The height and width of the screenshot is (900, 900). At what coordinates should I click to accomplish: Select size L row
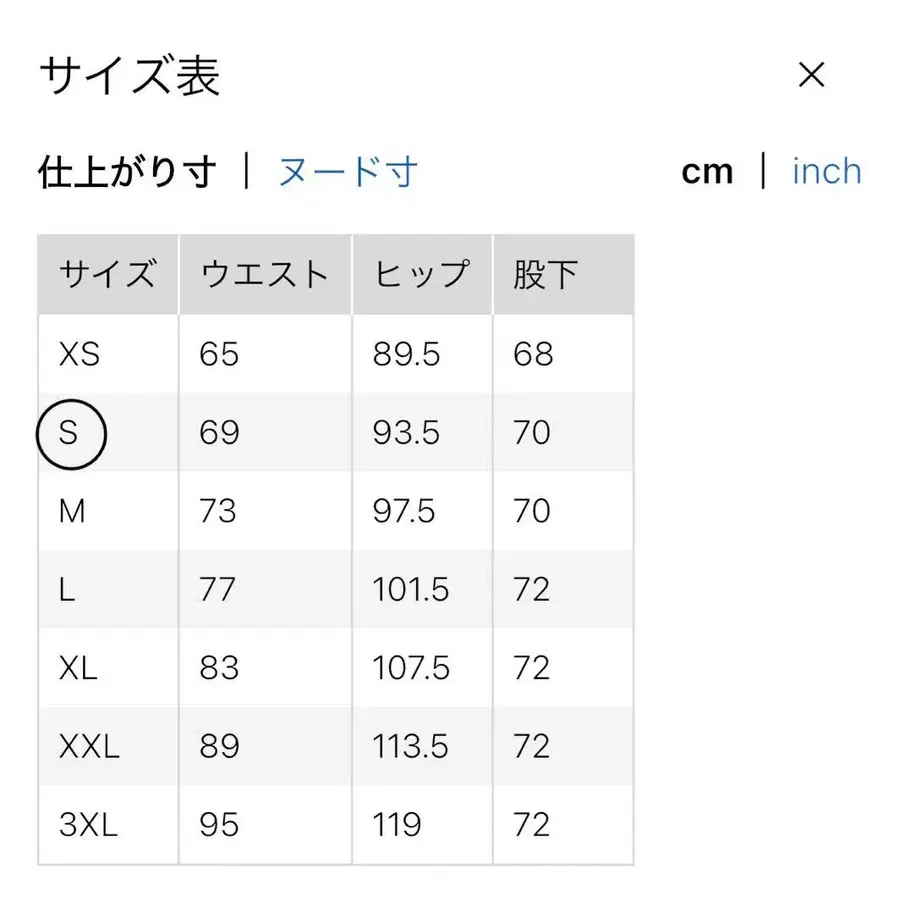pyautogui.click(x=67, y=590)
